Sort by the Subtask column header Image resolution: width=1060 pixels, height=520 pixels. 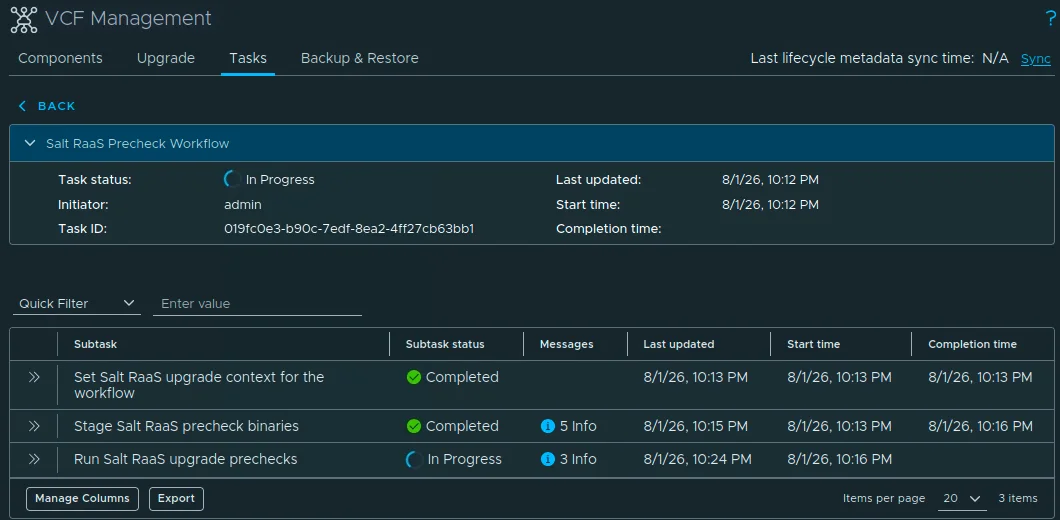tap(95, 344)
